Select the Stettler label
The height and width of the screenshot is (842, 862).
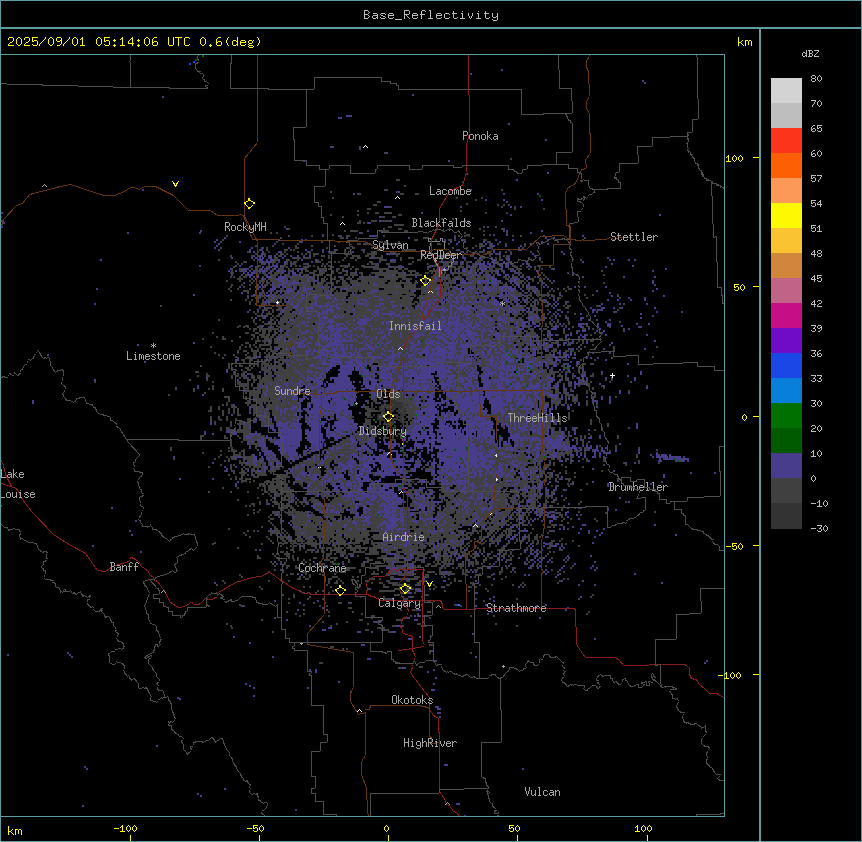[634, 237]
